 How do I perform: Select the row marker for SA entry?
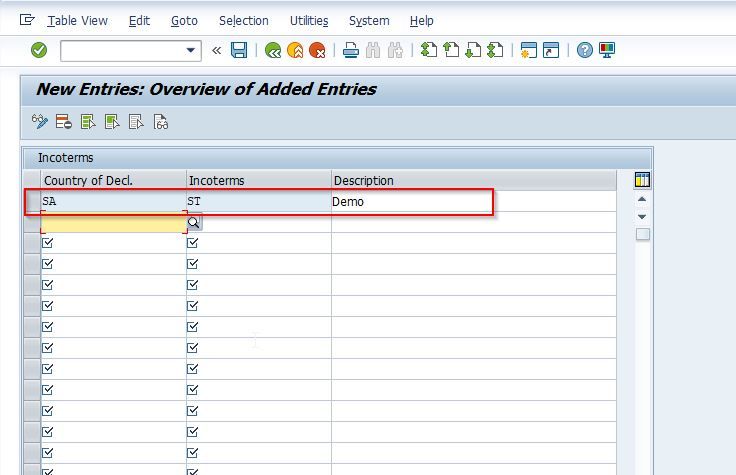(x=32, y=201)
